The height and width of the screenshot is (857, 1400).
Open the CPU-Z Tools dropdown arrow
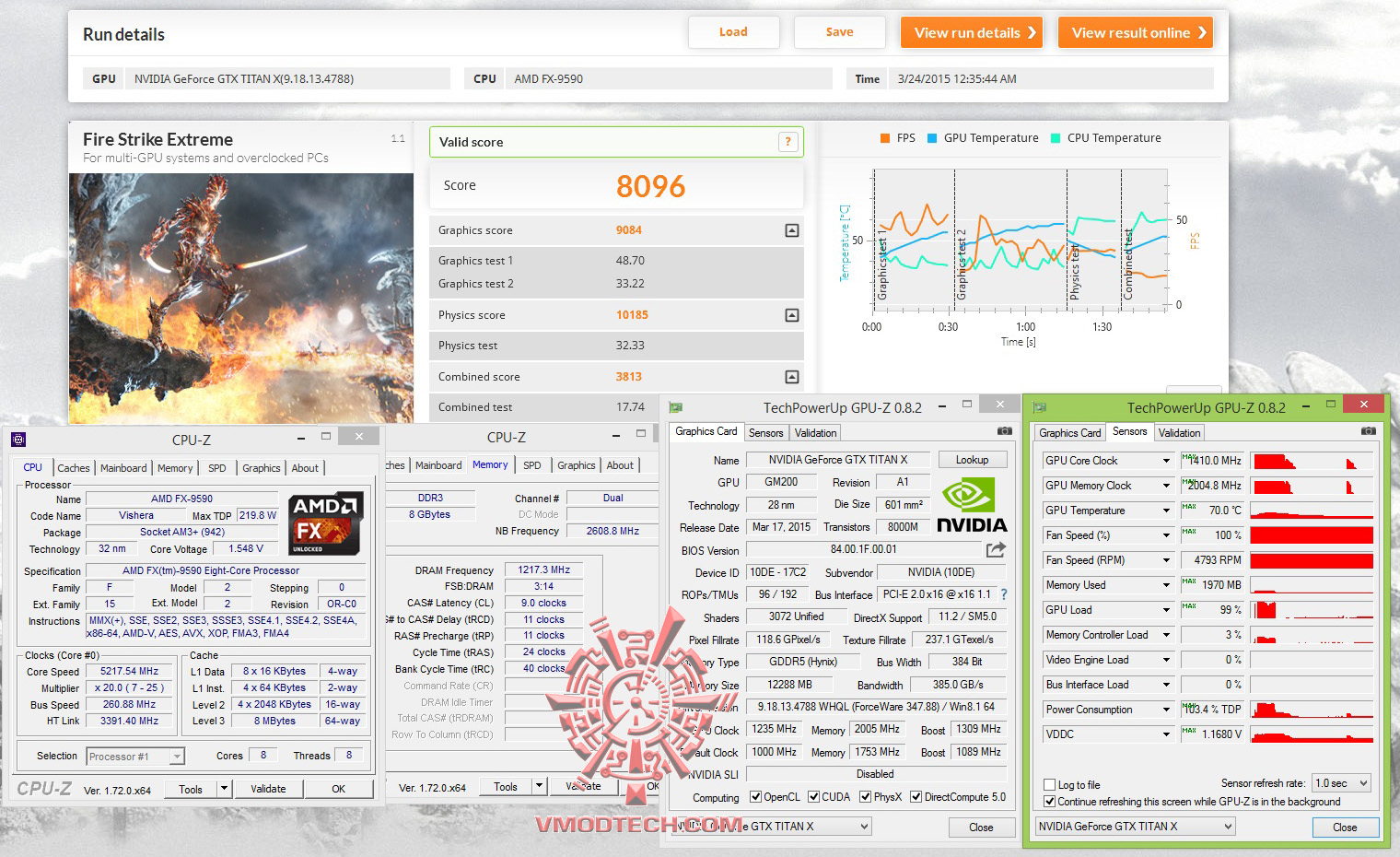click(x=223, y=789)
